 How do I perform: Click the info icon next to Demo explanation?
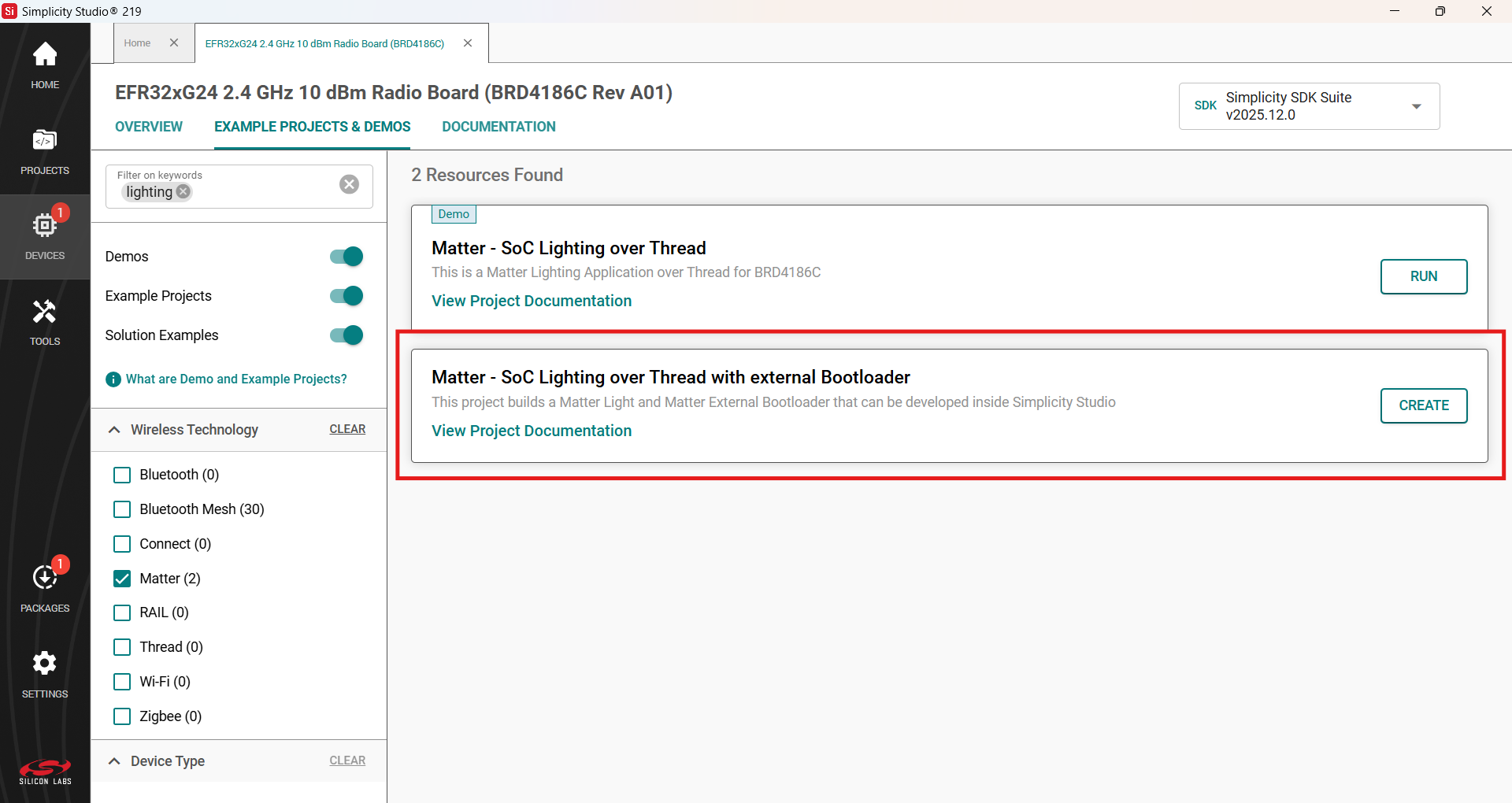tap(113, 379)
